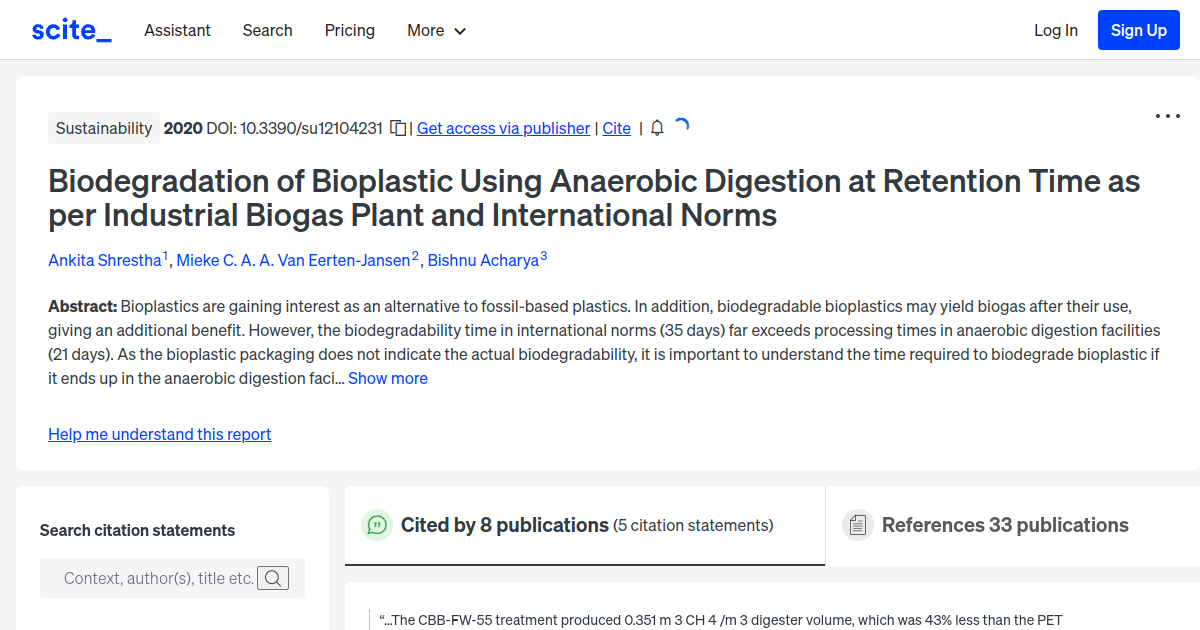Show more of the abstract text
This screenshot has height=630, width=1200.
(388, 378)
